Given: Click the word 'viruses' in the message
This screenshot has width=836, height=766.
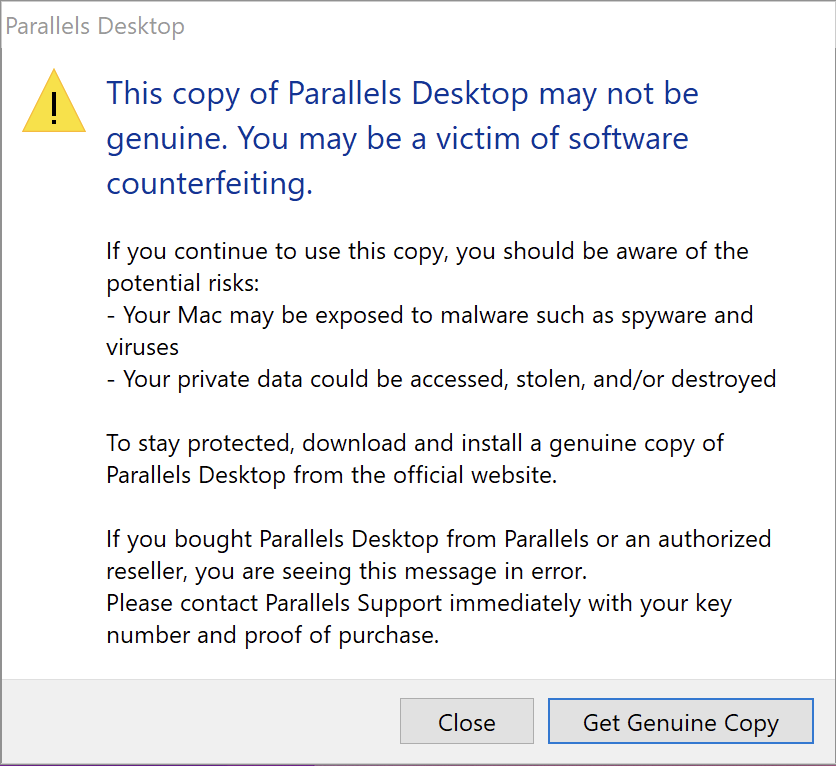Looking at the screenshot, I should [x=142, y=348].
